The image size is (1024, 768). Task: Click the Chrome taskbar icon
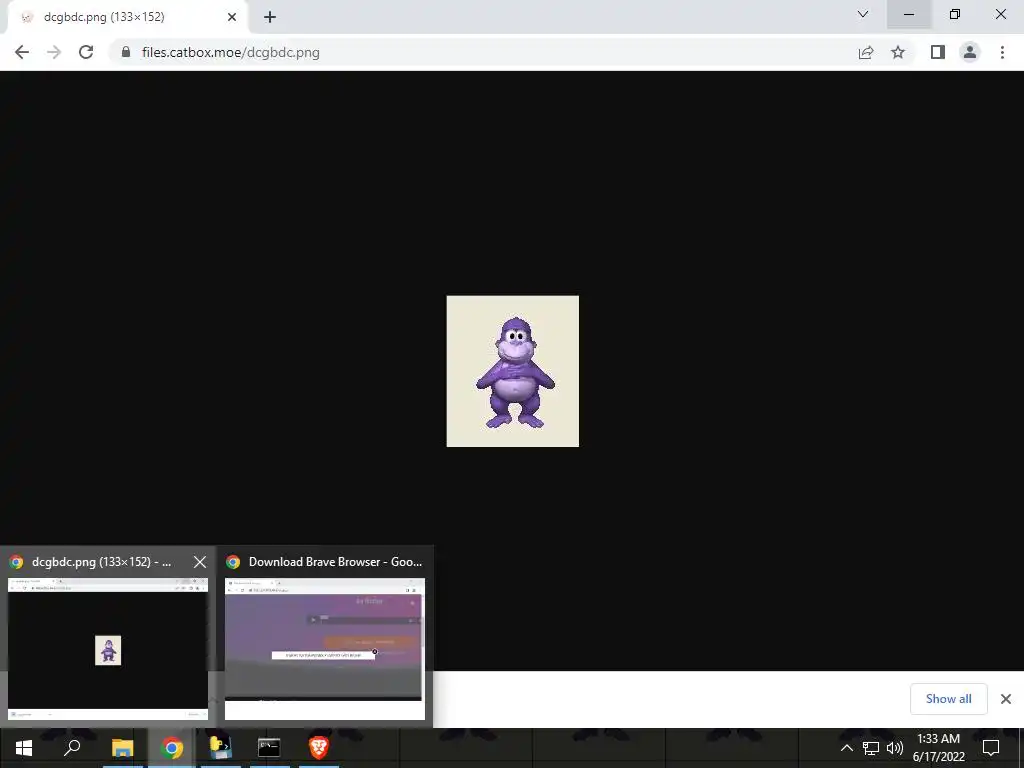[172, 748]
